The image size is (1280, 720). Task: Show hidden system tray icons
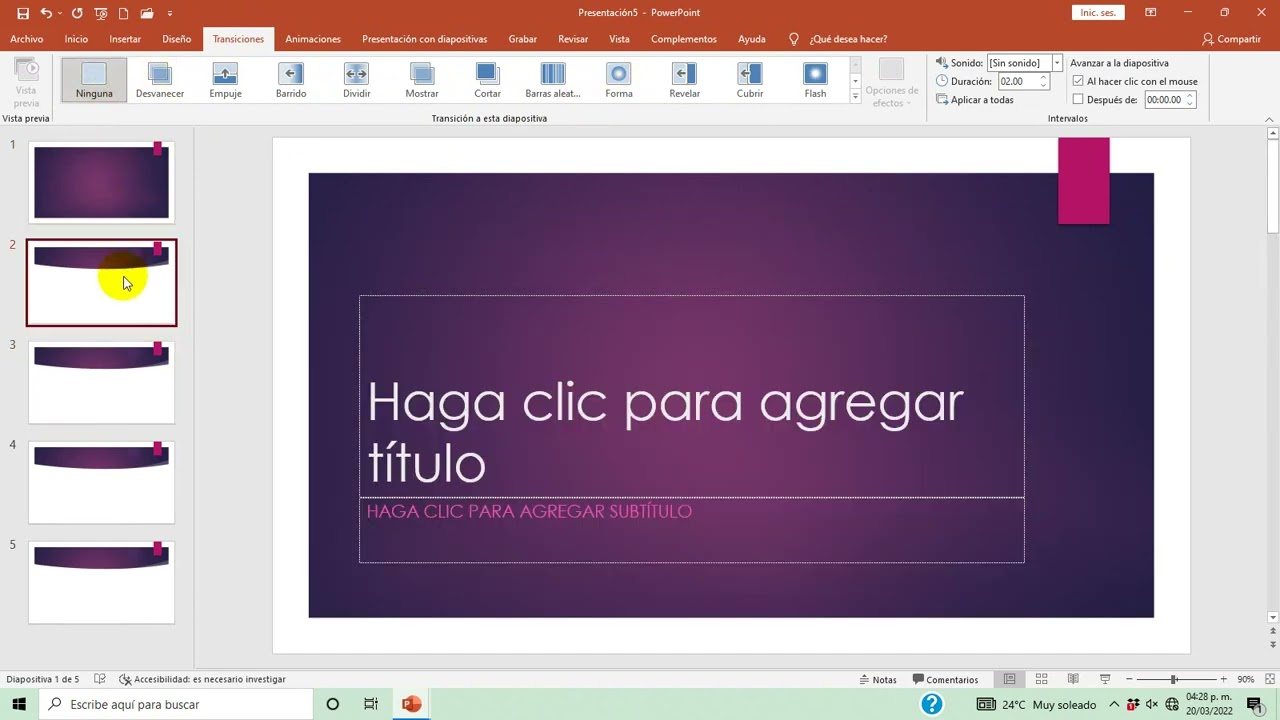pyautogui.click(x=1114, y=704)
